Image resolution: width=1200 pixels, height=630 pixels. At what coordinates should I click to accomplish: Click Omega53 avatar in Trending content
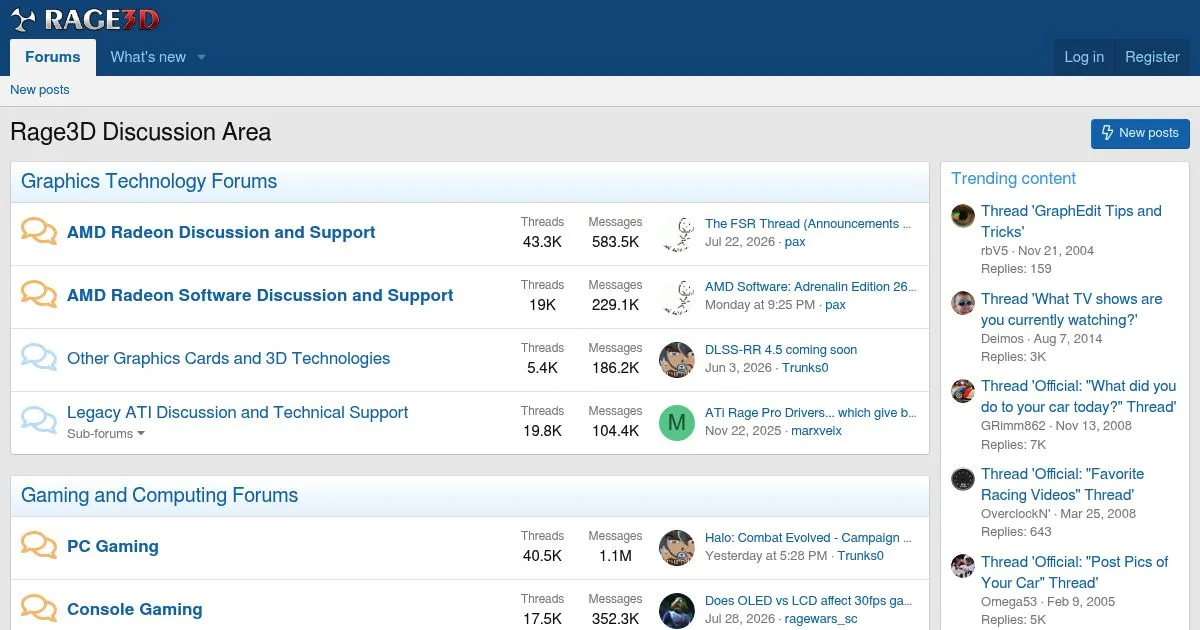click(963, 566)
